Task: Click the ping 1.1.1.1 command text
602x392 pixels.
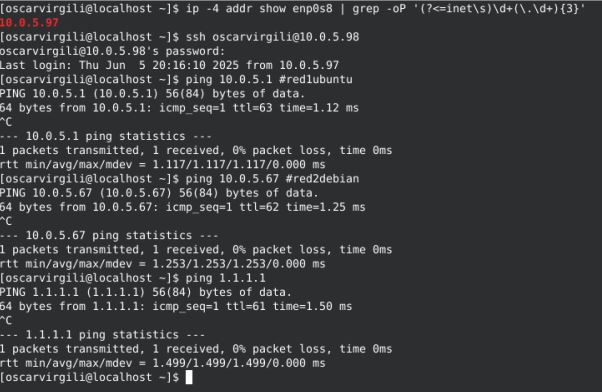Action: [226, 278]
